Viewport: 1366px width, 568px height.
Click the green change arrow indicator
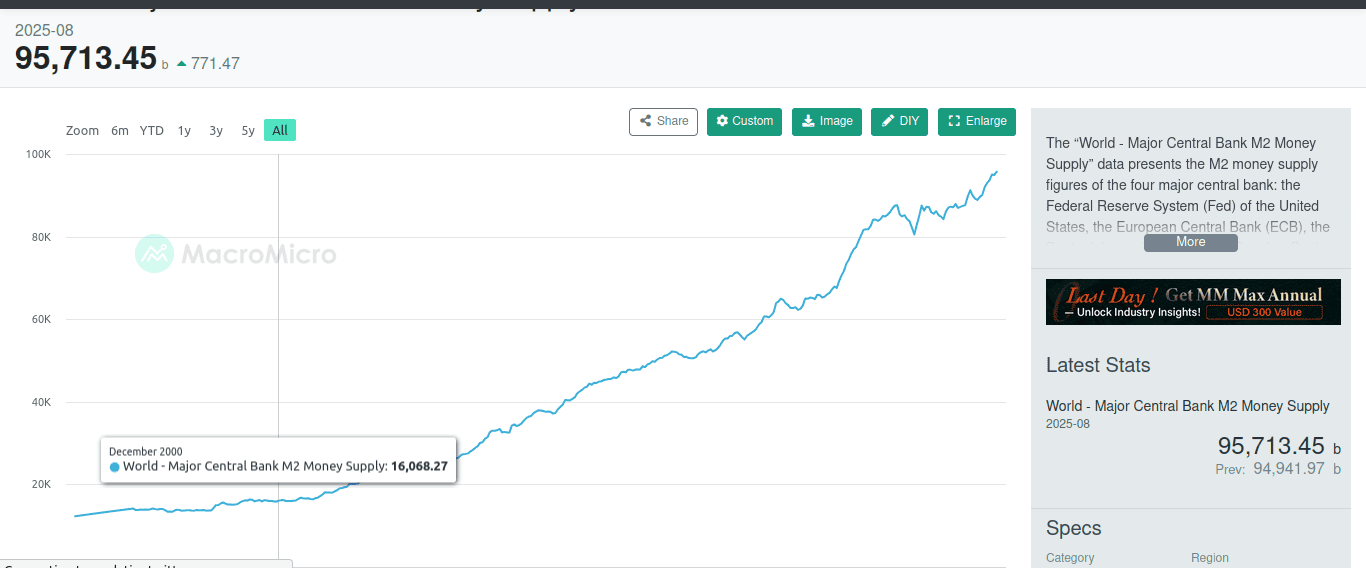[x=181, y=64]
